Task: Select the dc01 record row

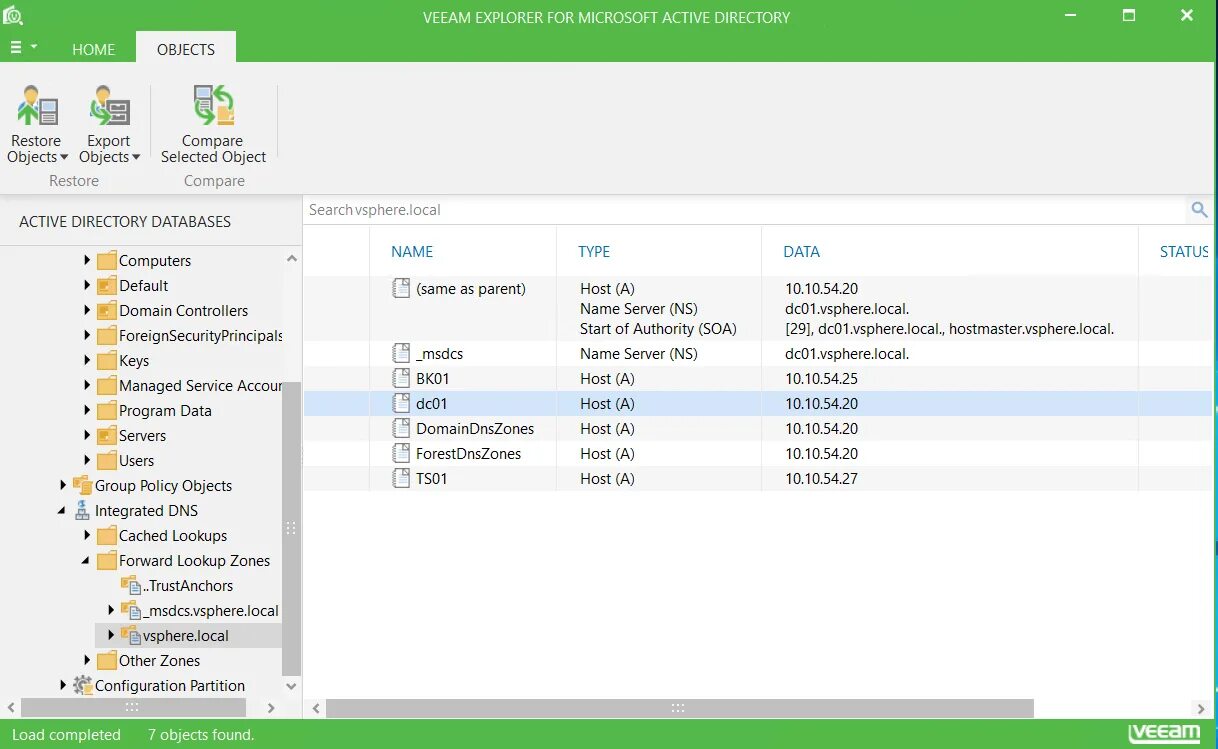Action: (757, 403)
